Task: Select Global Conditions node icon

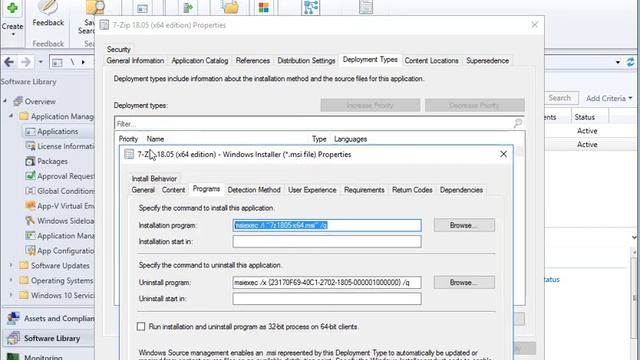Action: (x=30, y=191)
